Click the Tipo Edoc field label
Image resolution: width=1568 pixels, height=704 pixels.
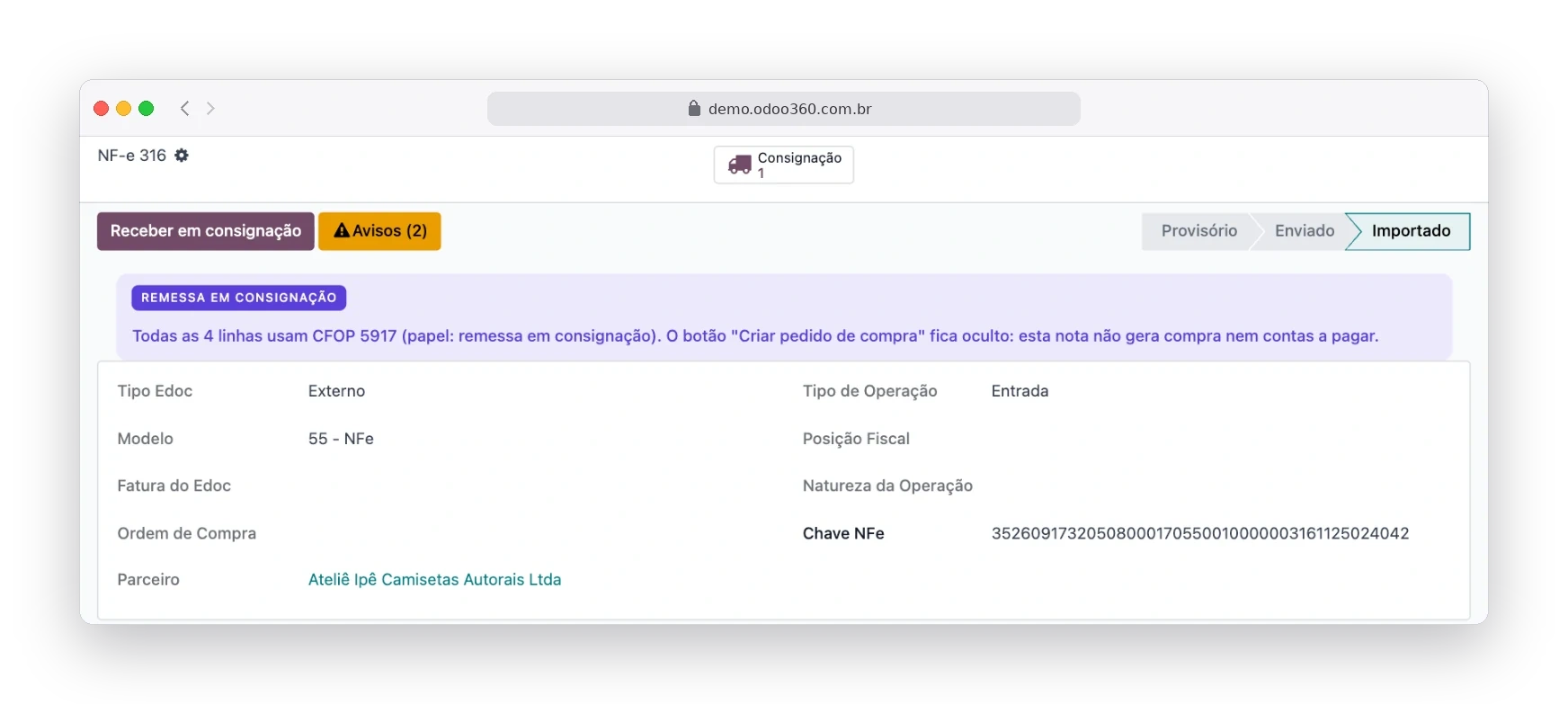[155, 391]
